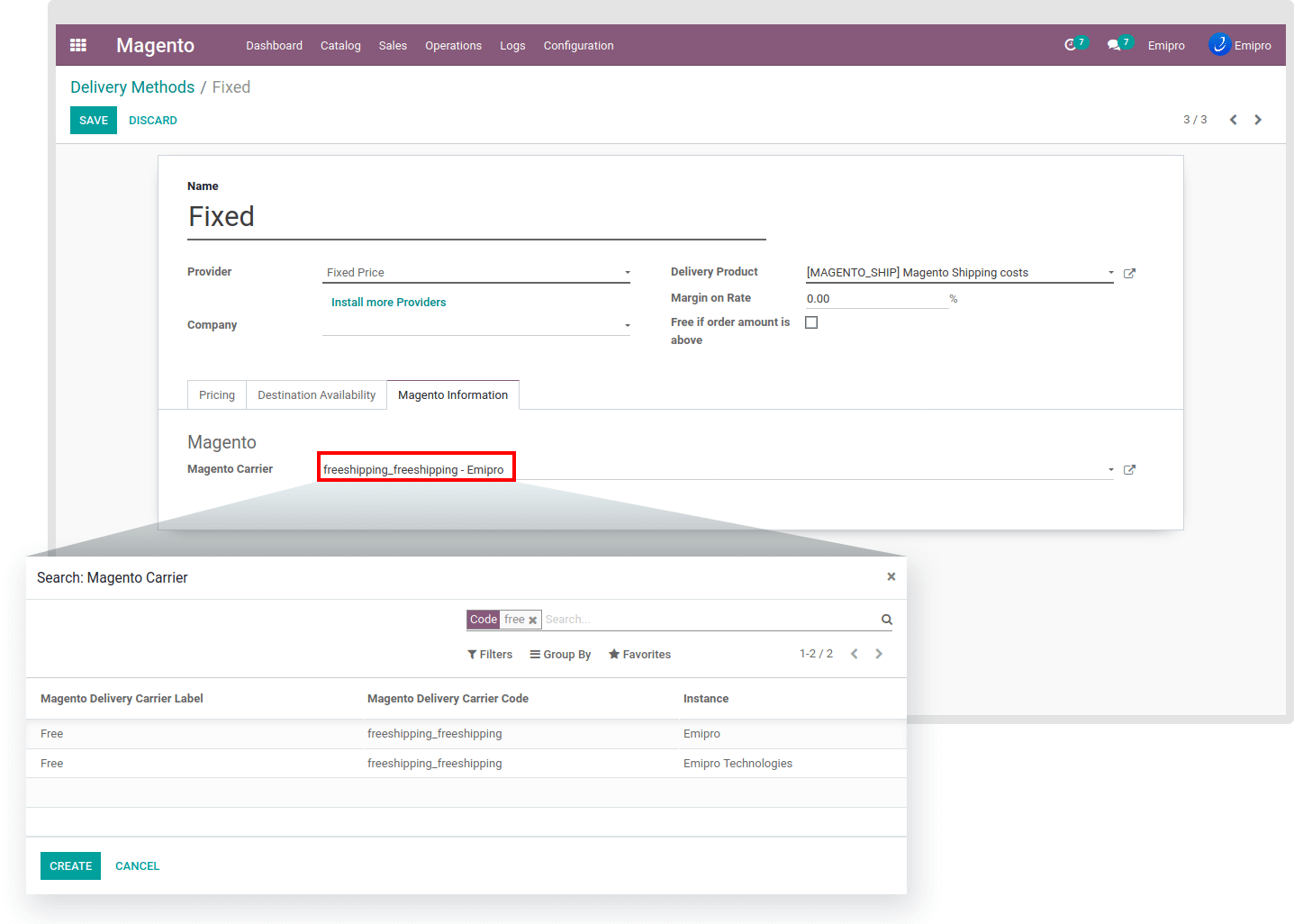Expand the Company dropdown
The image size is (1294, 924).
pos(628,325)
